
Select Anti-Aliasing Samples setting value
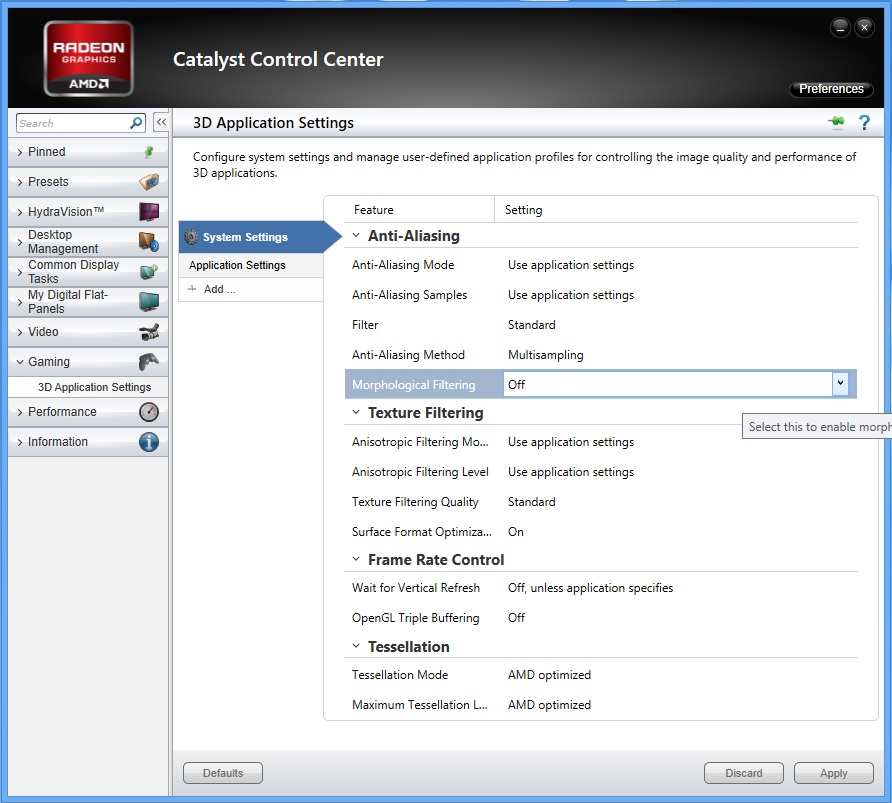(x=571, y=295)
